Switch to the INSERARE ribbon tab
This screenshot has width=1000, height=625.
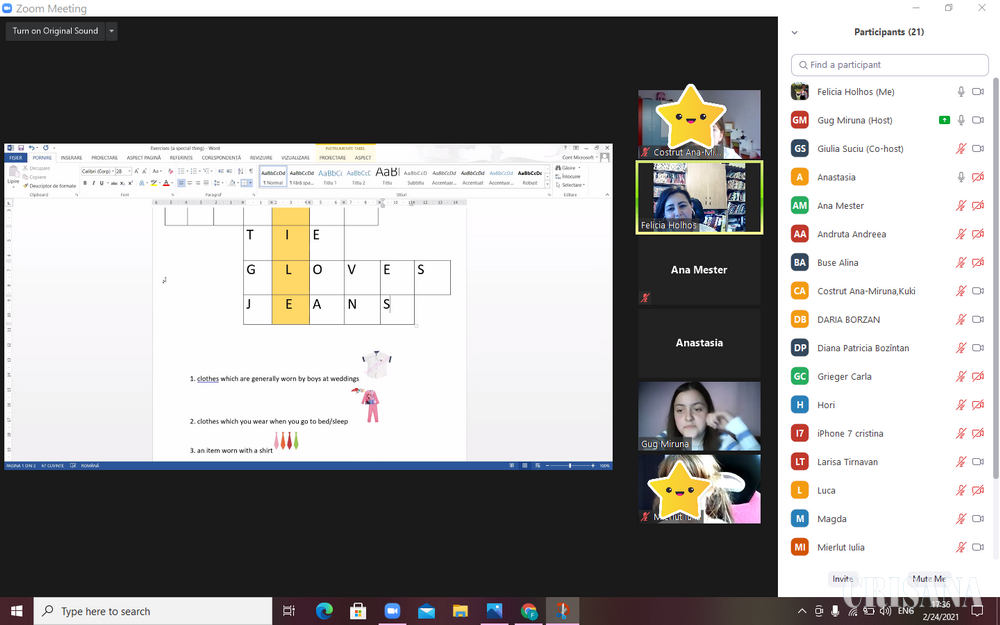click(71, 158)
